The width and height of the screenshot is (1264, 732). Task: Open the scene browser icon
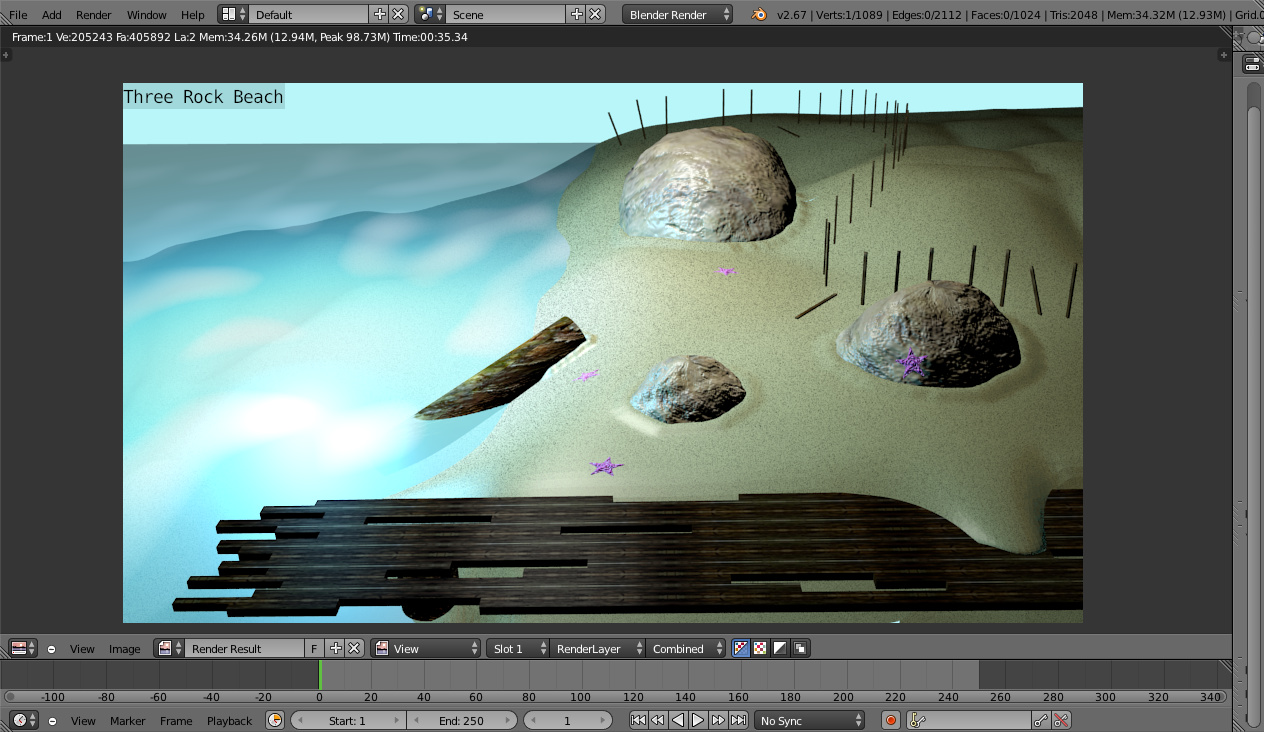(x=430, y=14)
